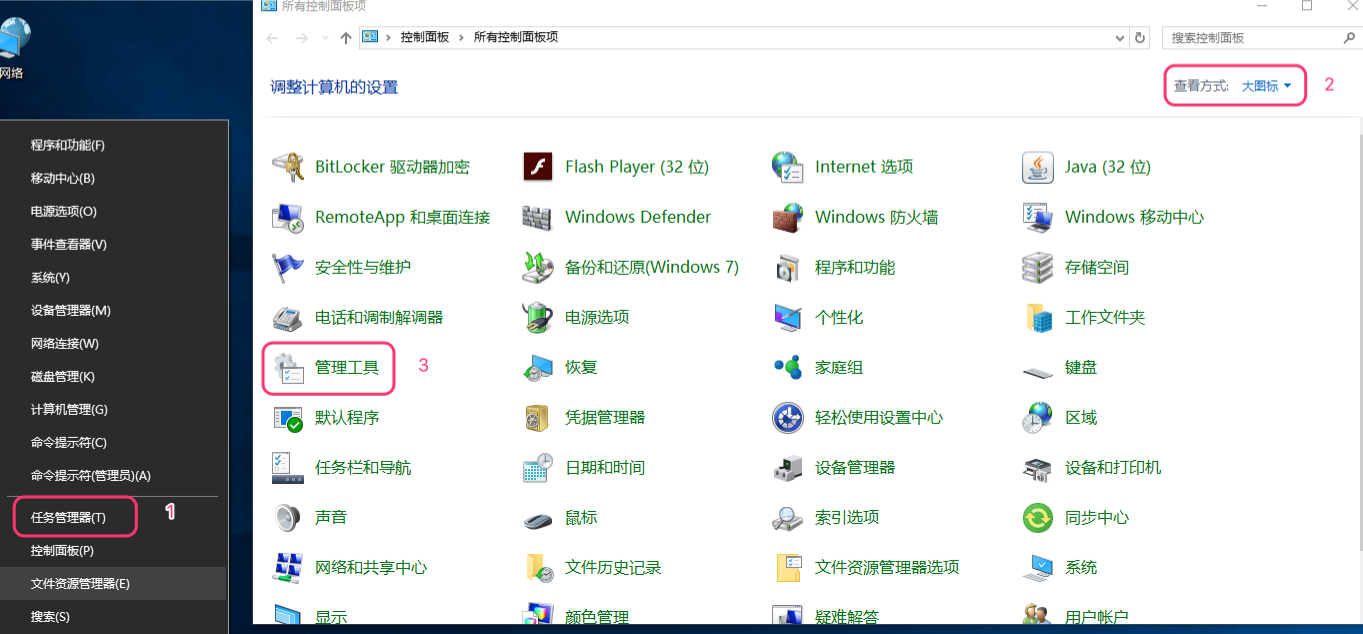Screen dimensions: 1363x634
Task: Click the 电源选项 link in control panel
Action: pyautogui.click(x=597, y=318)
